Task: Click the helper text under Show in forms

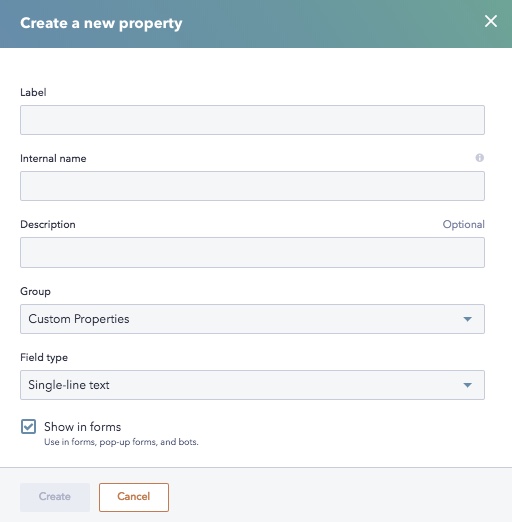Action: (121, 442)
